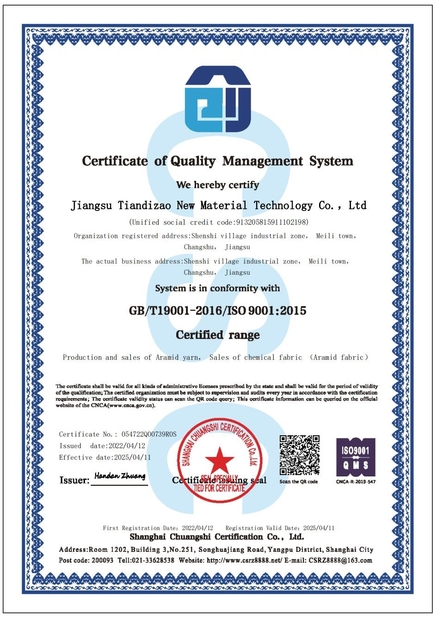Image resolution: width=437 pixels, height=618 pixels.
Task: Click the 'Scan the QR code' caption
Action: click(299, 482)
